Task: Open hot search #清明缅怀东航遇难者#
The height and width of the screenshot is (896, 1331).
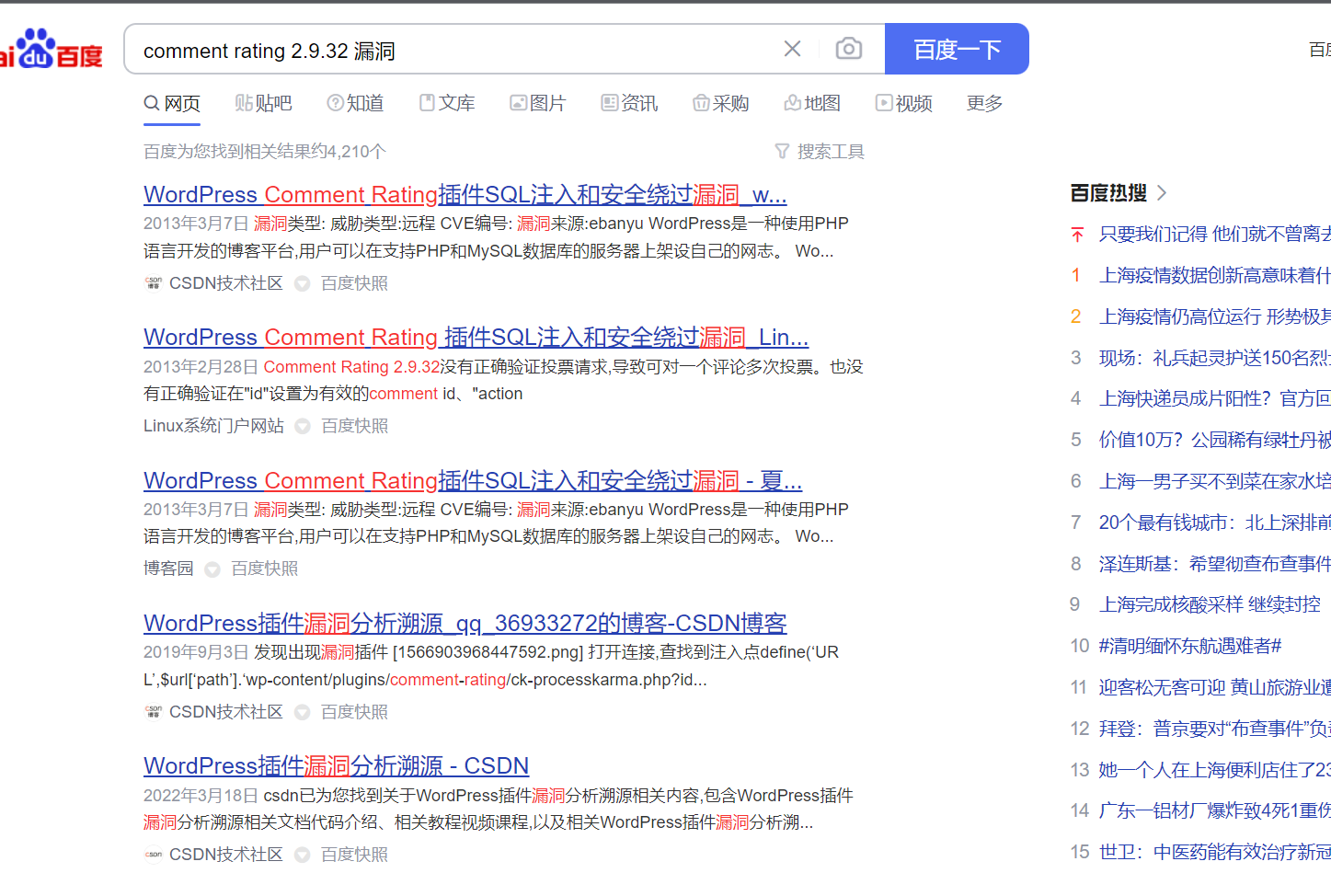Action: (1190, 646)
